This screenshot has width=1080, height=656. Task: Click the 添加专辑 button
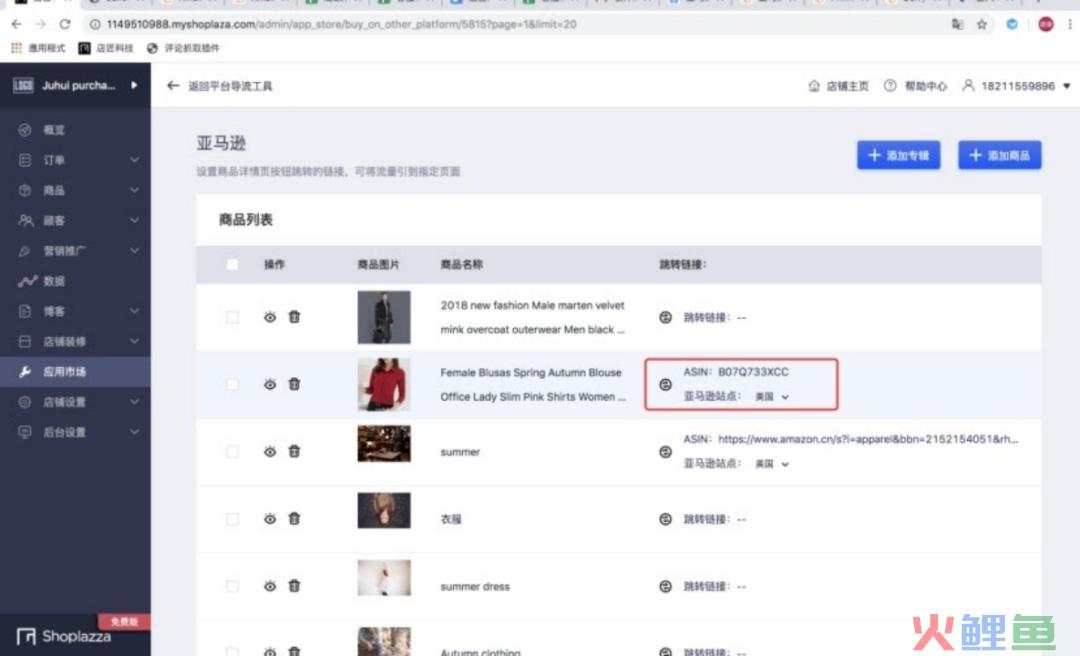click(x=898, y=155)
